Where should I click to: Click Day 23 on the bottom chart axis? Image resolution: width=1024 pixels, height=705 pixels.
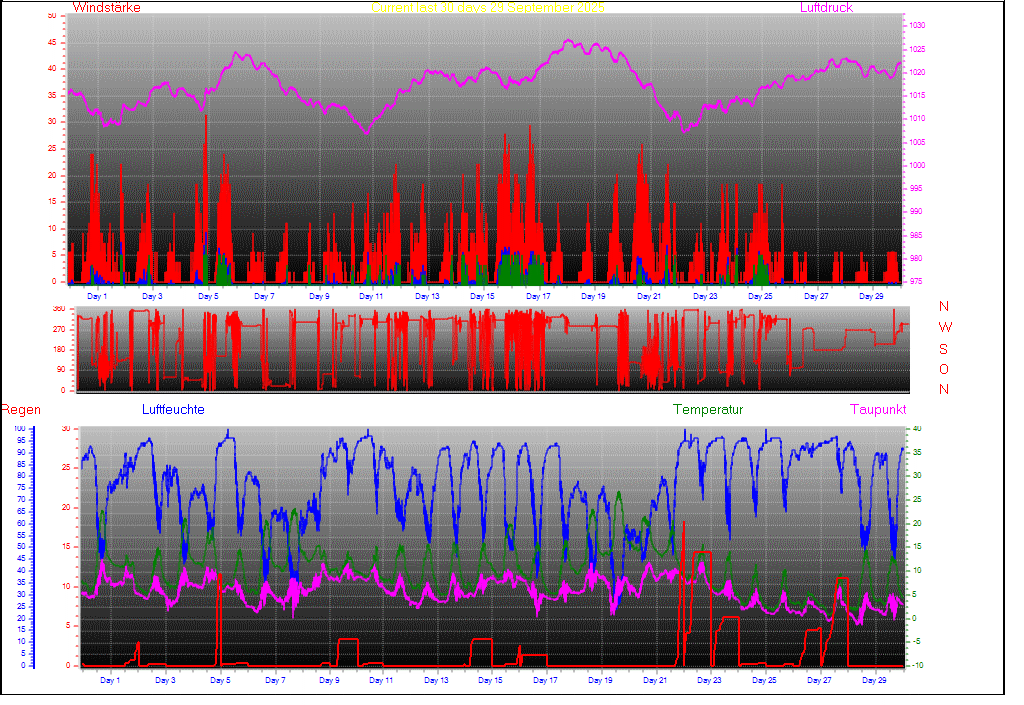point(709,680)
